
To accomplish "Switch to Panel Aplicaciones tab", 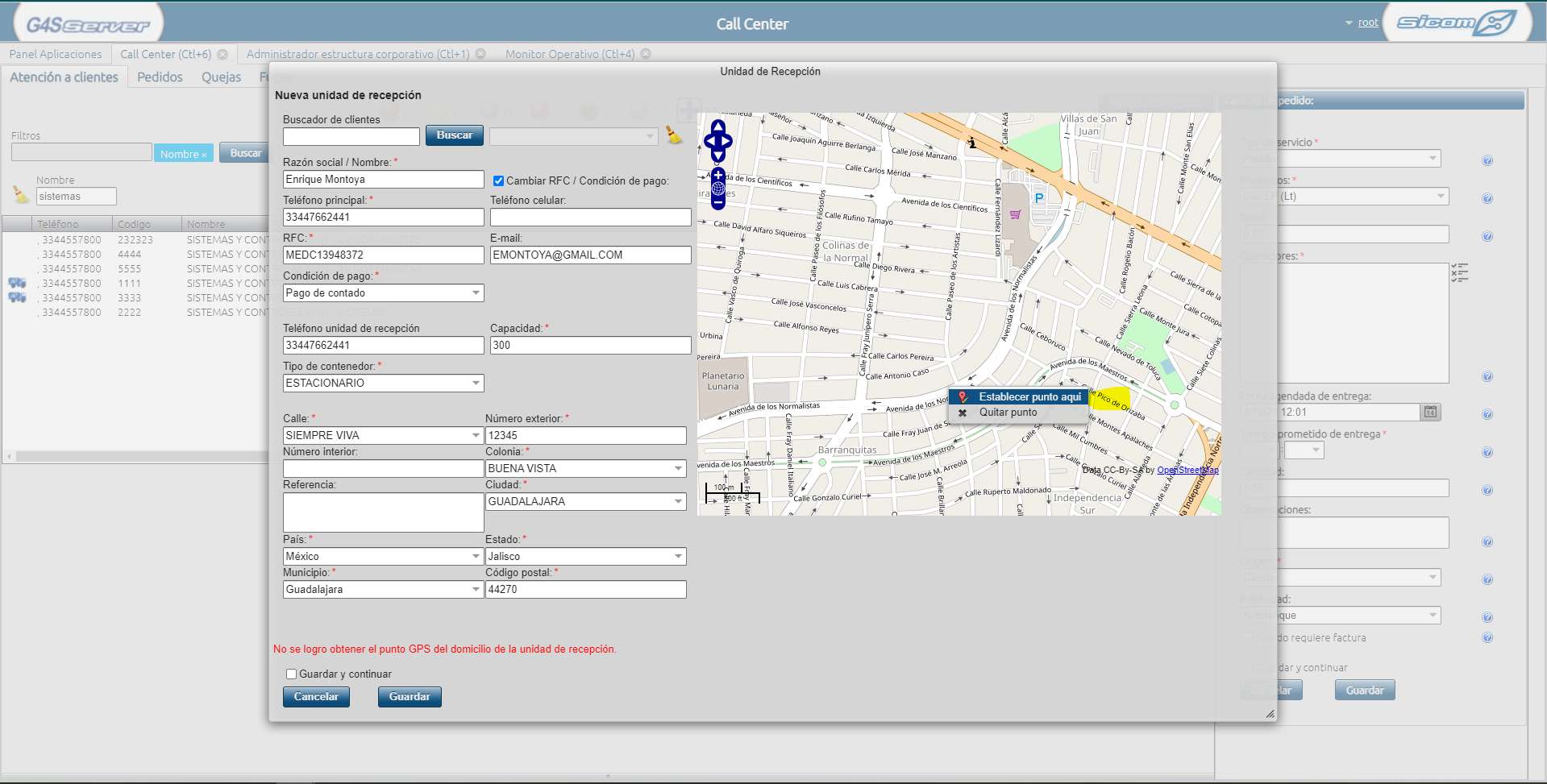I will pyautogui.click(x=56, y=54).
